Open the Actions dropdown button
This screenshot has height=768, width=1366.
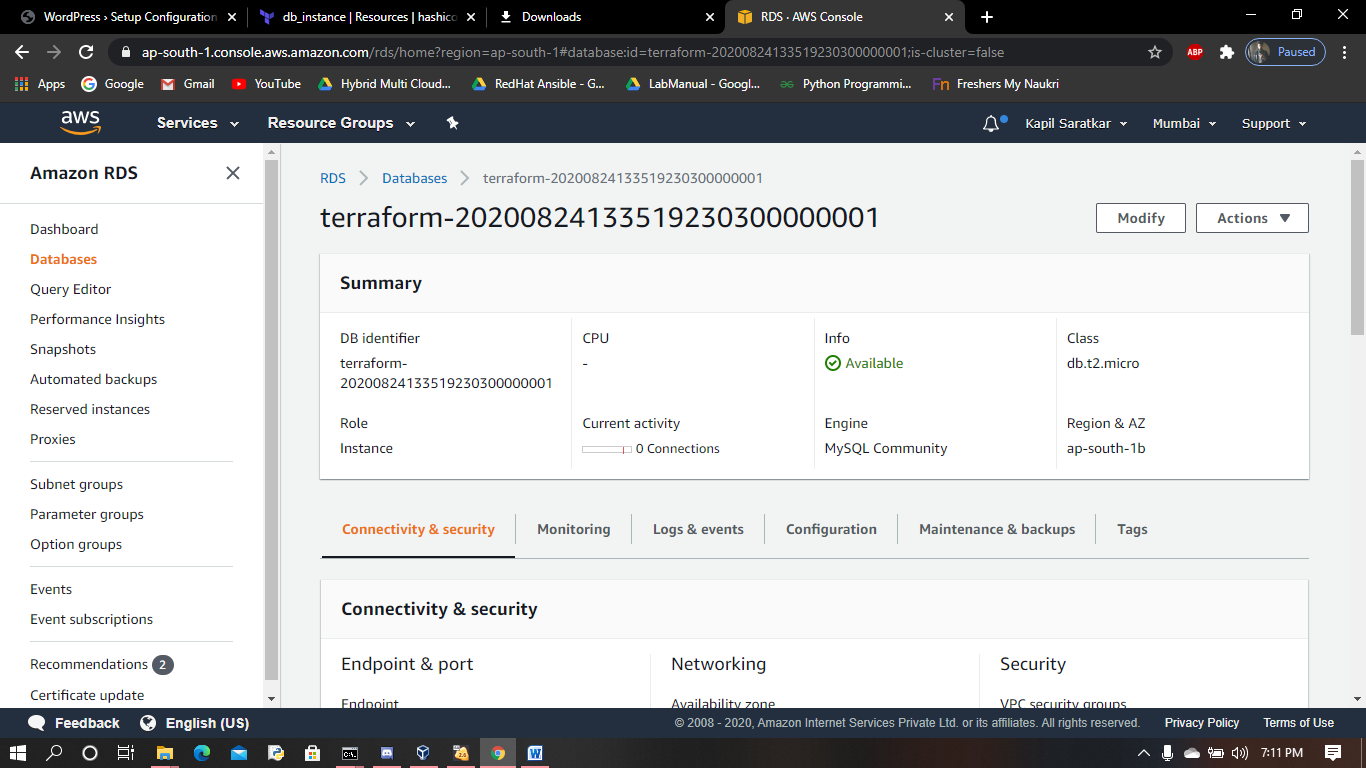click(1252, 218)
